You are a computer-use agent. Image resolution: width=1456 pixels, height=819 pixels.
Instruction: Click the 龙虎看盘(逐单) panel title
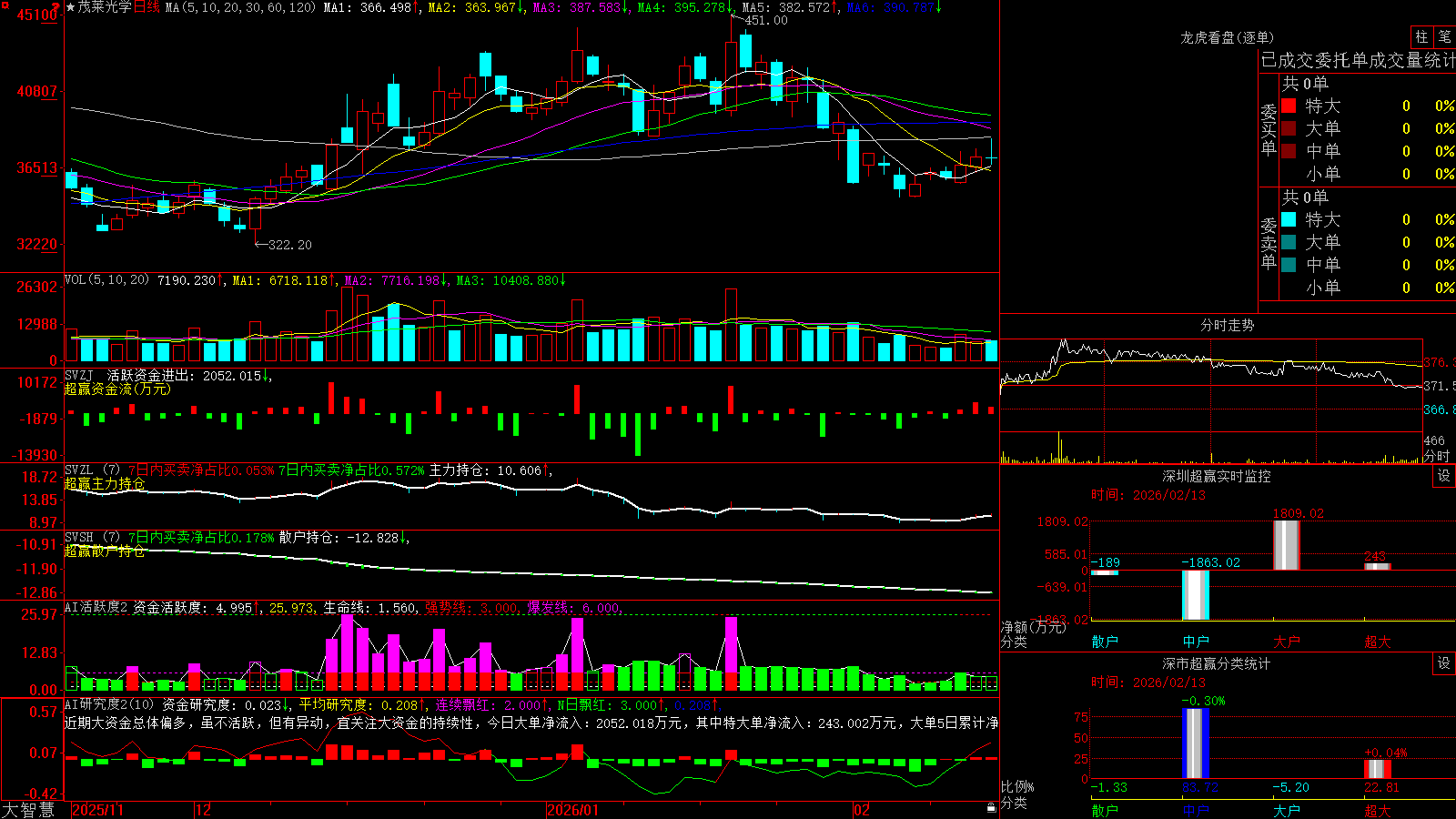tap(1227, 37)
